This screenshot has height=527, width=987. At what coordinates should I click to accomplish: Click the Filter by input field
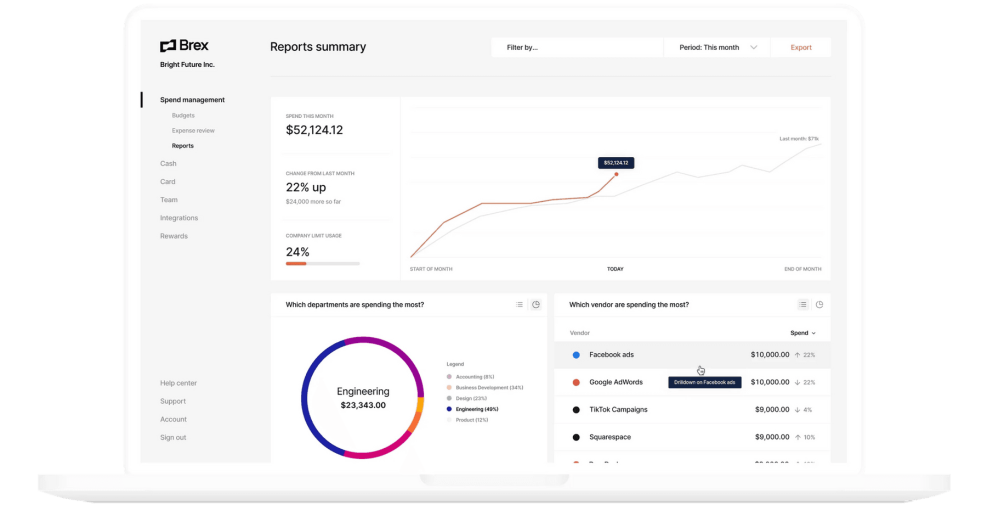click(x=577, y=47)
